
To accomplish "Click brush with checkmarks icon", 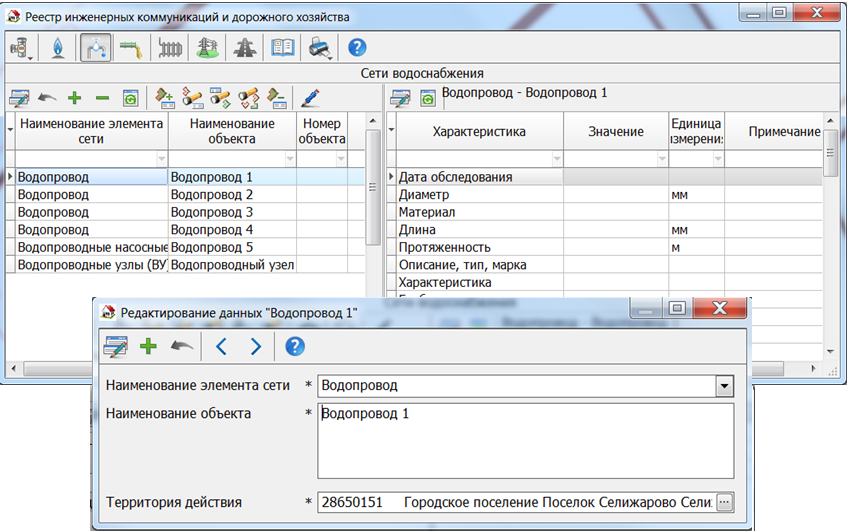I will 249,98.
